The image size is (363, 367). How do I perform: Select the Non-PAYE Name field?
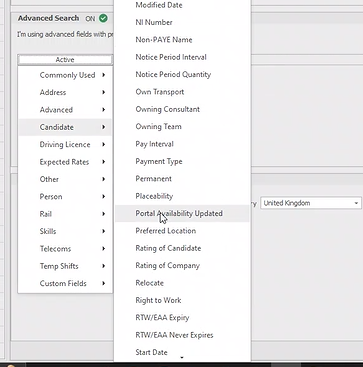point(182,40)
